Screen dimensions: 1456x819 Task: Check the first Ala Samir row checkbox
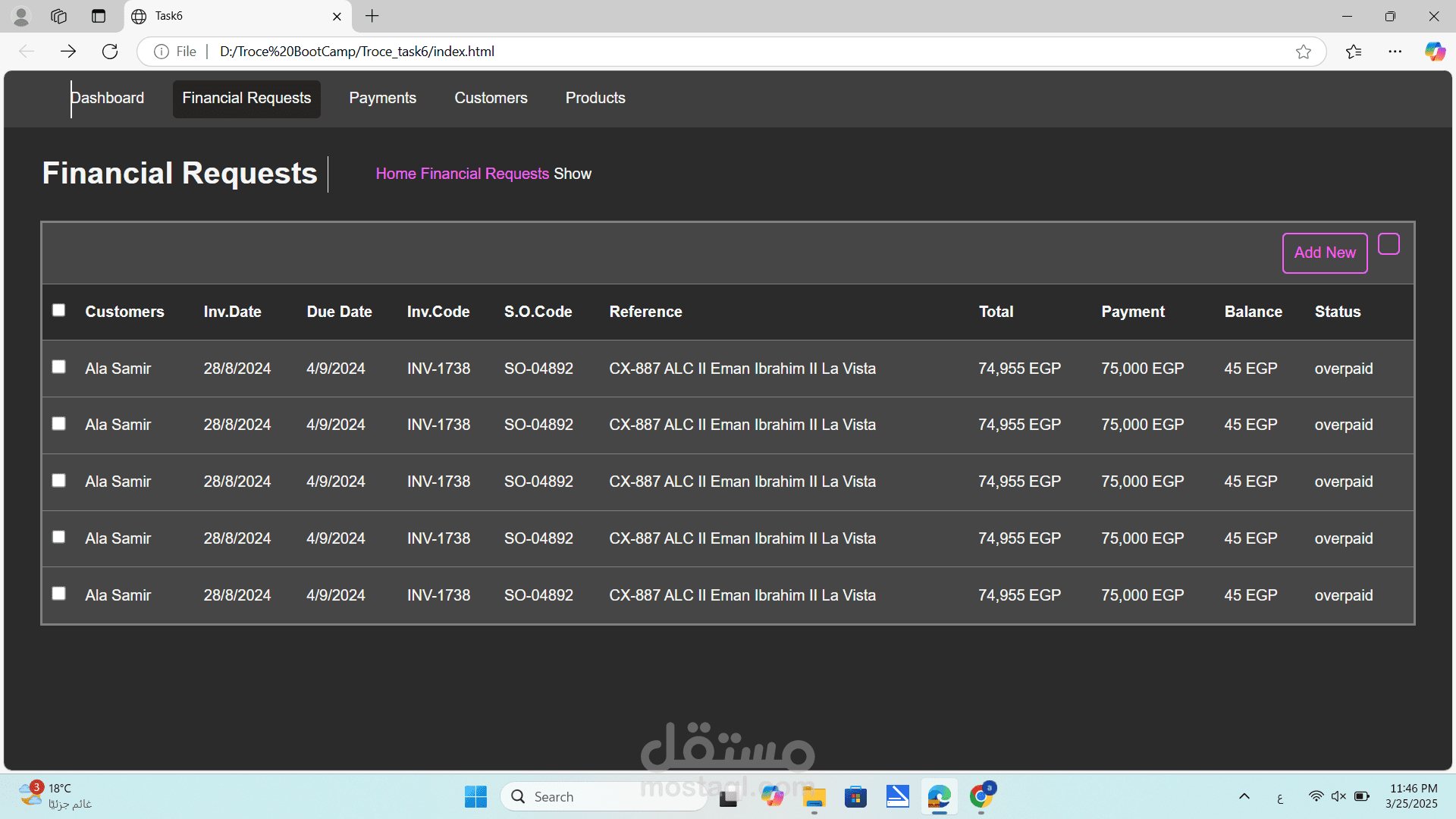click(x=58, y=367)
